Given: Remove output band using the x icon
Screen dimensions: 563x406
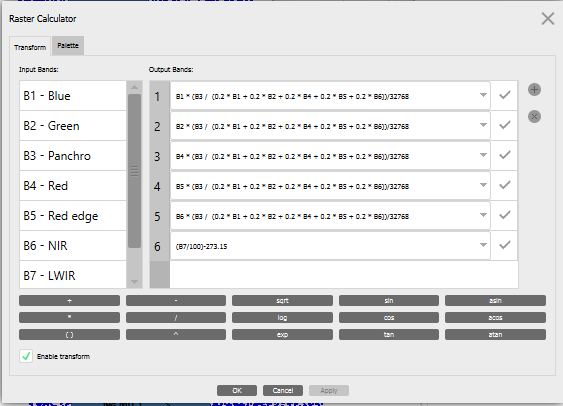Looking at the screenshot, I should tap(534, 116).
